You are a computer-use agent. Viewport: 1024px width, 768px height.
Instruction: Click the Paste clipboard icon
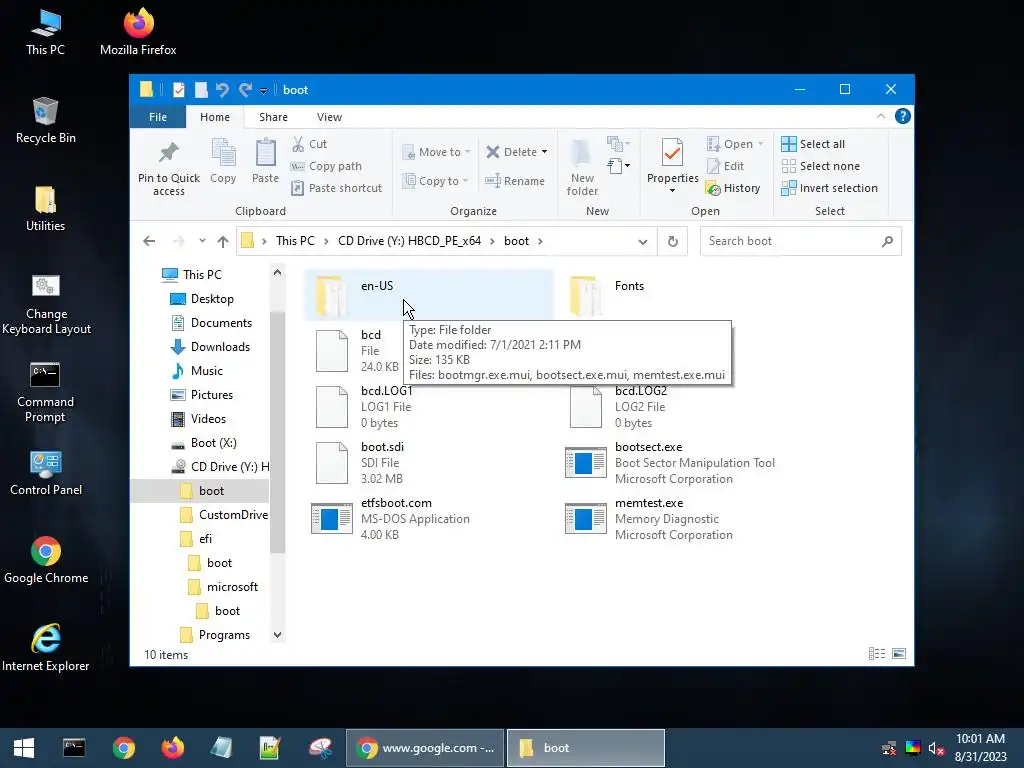coord(265,161)
